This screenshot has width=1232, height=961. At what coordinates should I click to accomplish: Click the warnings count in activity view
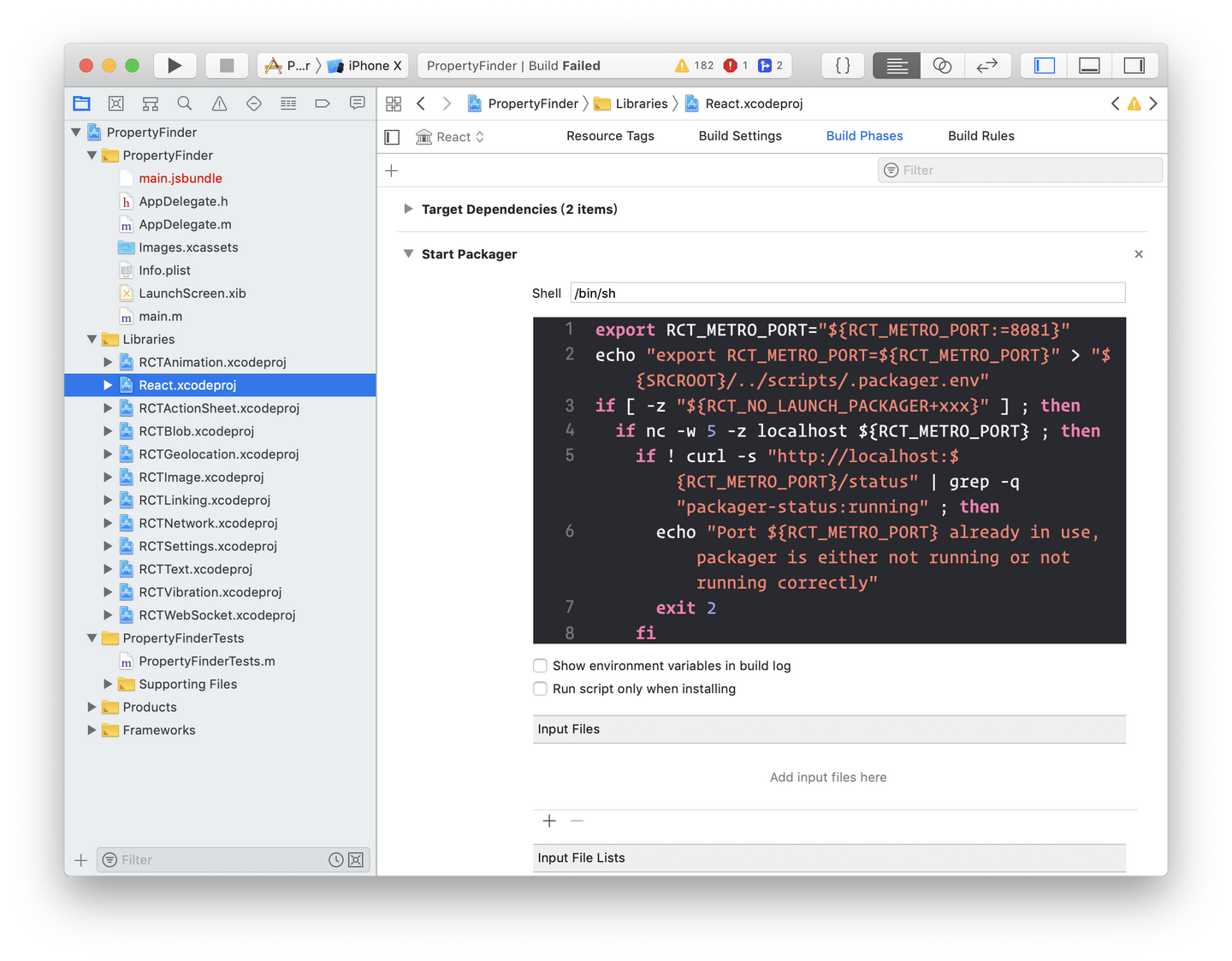pyautogui.click(x=693, y=65)
